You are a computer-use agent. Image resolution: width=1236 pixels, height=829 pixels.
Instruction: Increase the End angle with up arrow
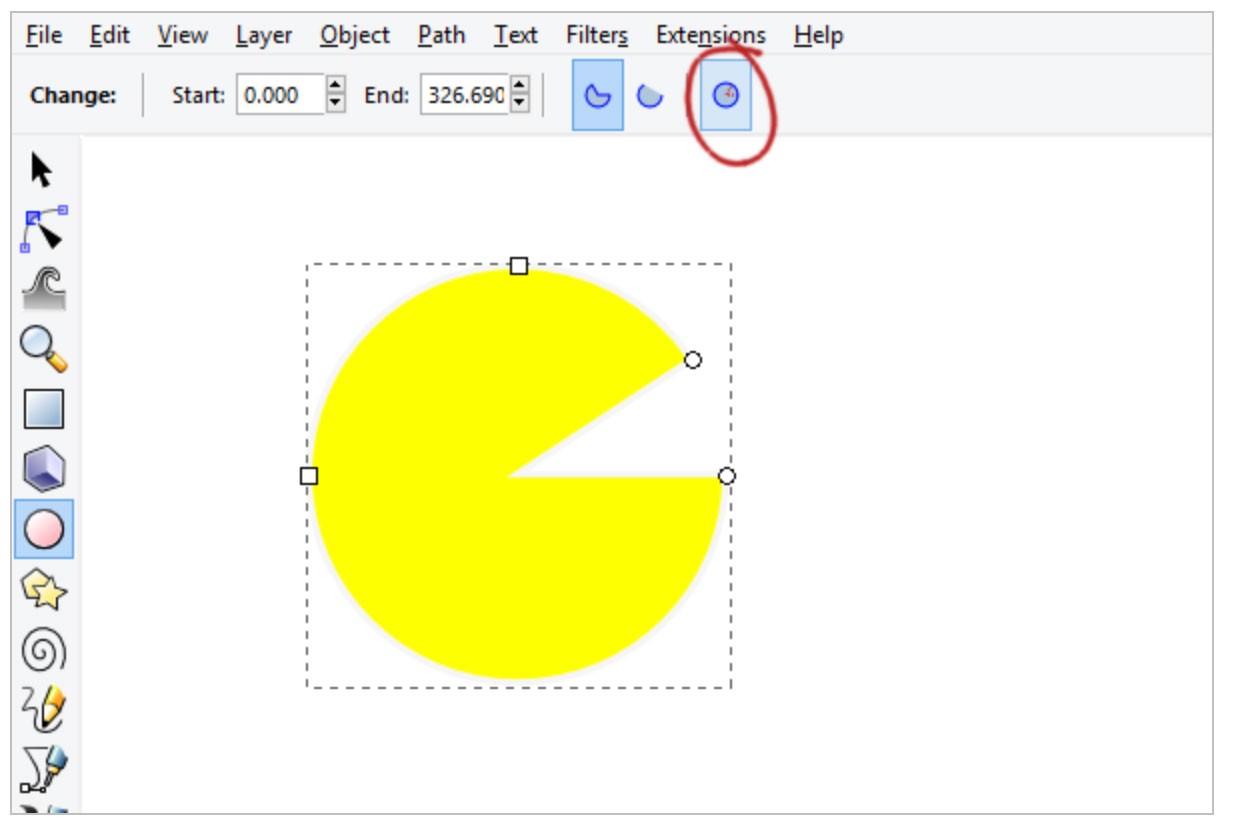[519, 86]
